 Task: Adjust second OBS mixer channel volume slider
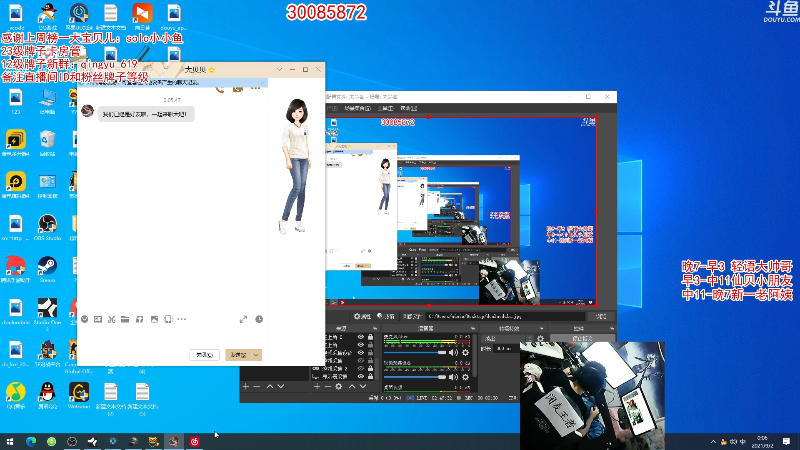(415, 377)
